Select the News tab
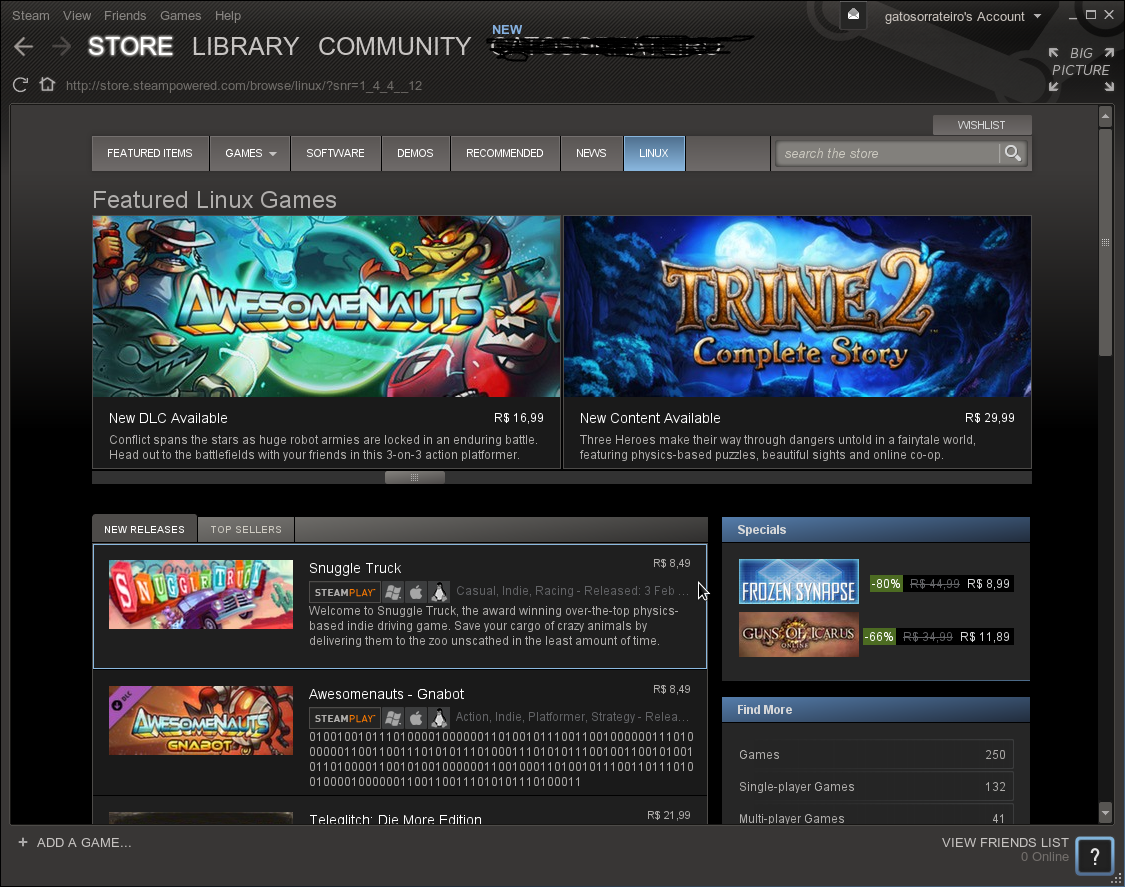The height and width of the screenshot is (887, 1125). pyautogui.click(x=591, y=153)
